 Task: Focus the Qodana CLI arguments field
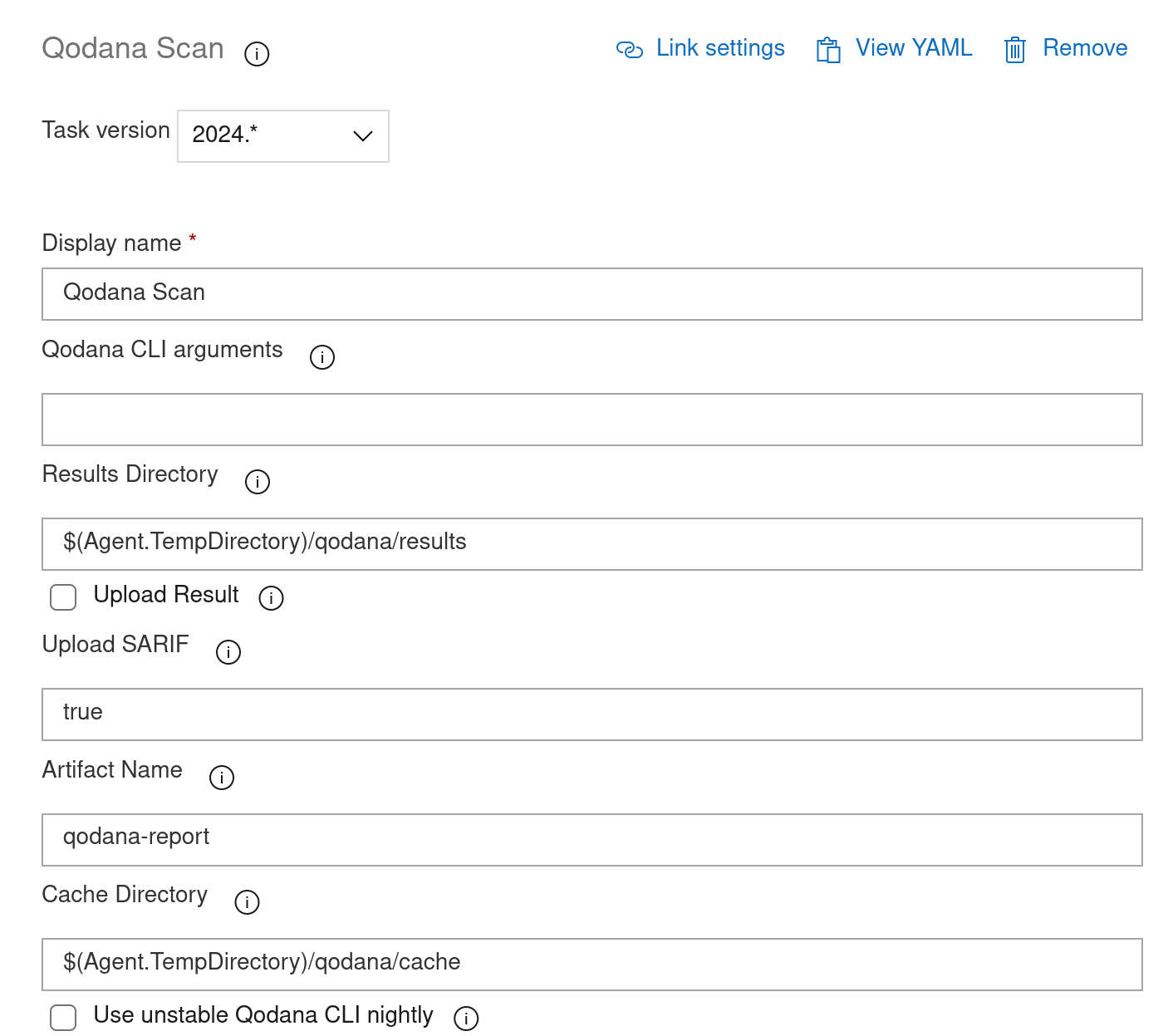tap(592, 420)
